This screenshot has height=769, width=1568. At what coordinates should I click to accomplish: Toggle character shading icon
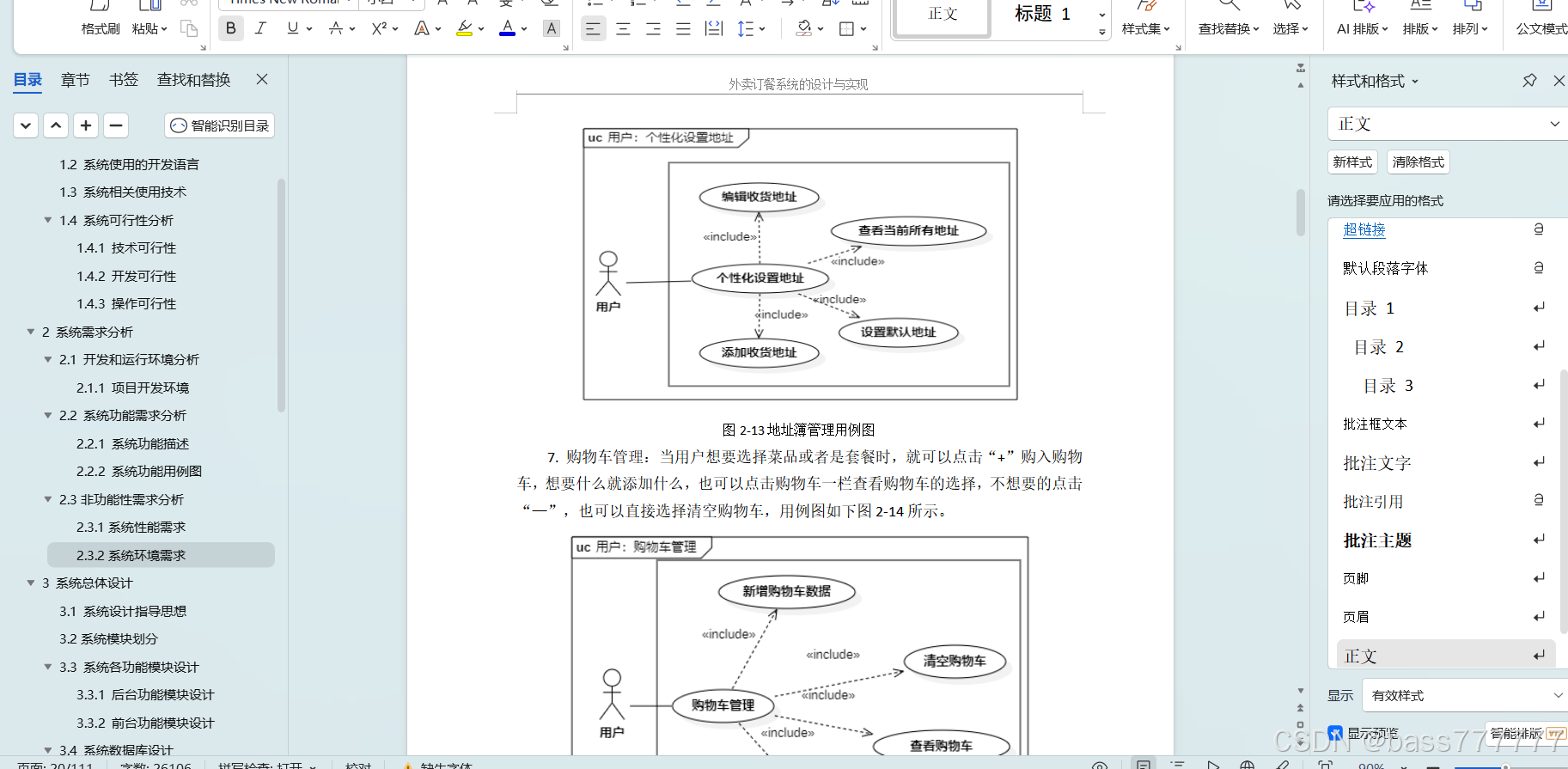(552, 28)
